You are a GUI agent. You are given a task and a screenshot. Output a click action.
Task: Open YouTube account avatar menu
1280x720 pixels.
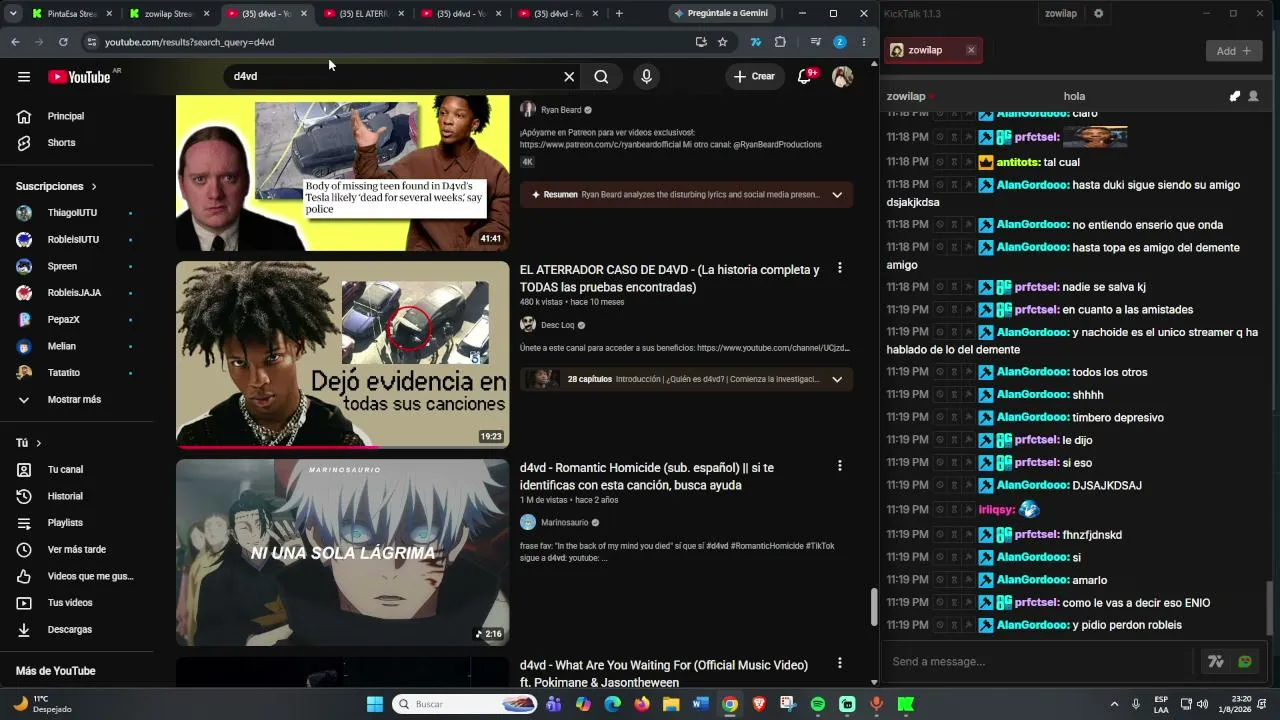[x=842, y=77]
